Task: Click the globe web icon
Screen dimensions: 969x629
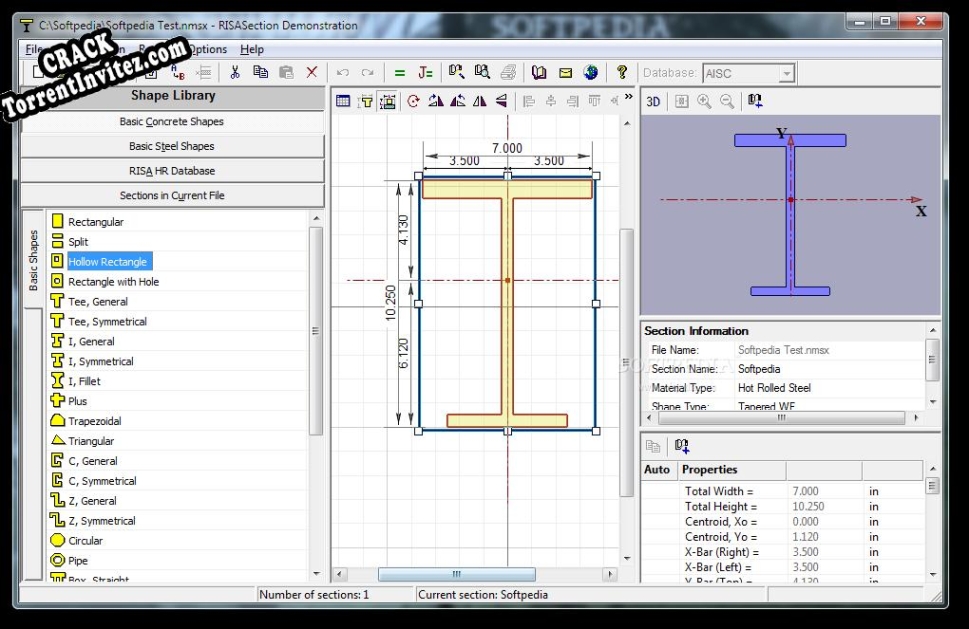Action: click(x=591, y=72)
